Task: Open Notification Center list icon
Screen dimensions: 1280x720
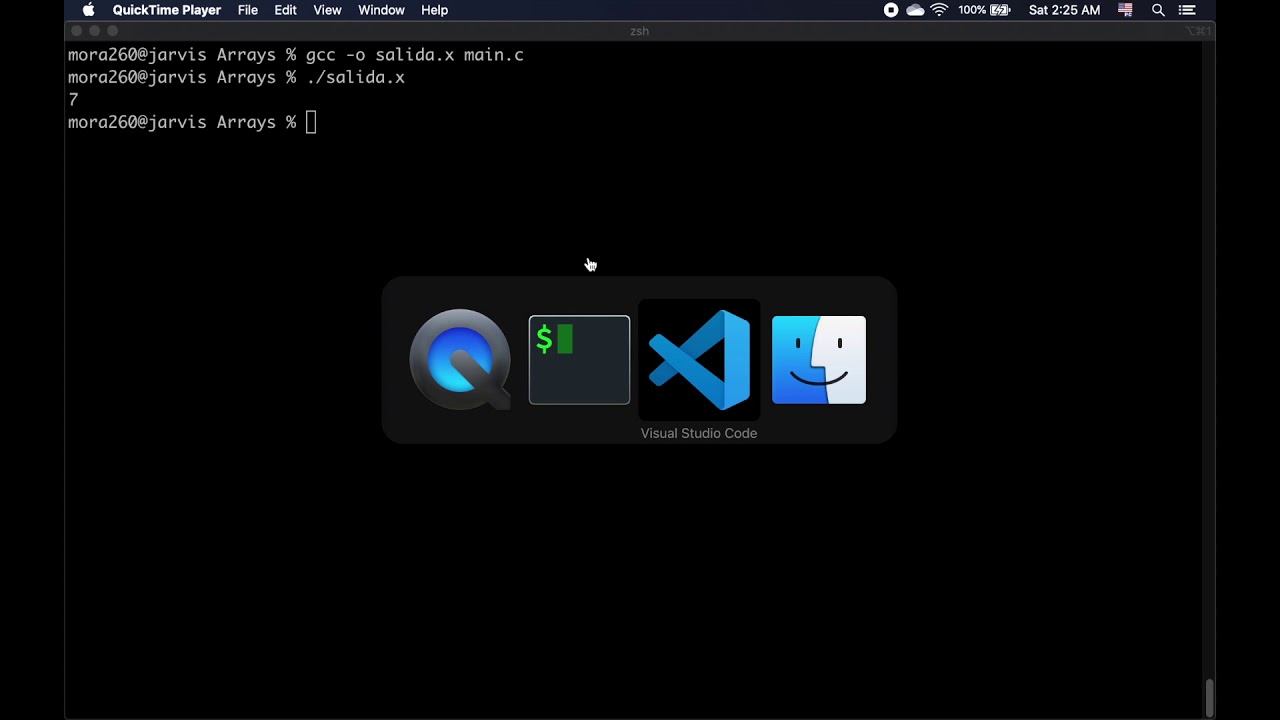Action: 1187,10
